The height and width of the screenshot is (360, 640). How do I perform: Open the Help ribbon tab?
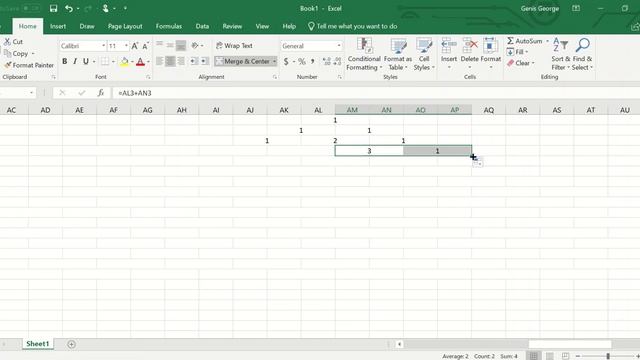[289, 26]
